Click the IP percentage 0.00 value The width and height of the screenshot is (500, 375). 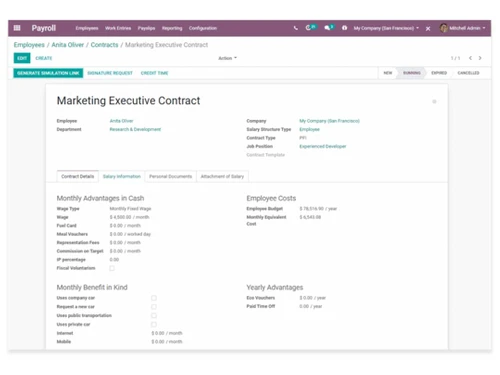(114, 259)
